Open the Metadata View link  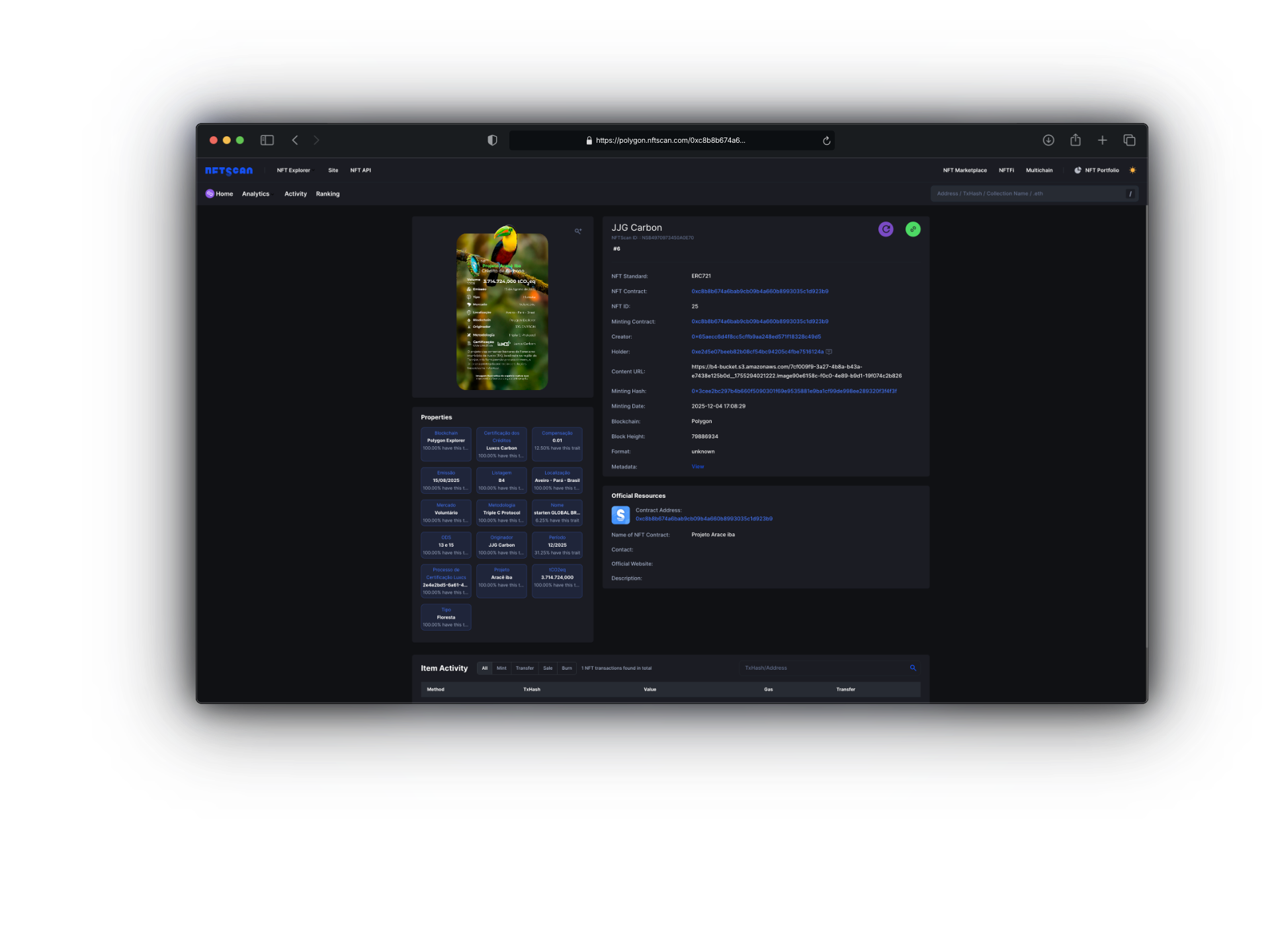pos(698,467)
